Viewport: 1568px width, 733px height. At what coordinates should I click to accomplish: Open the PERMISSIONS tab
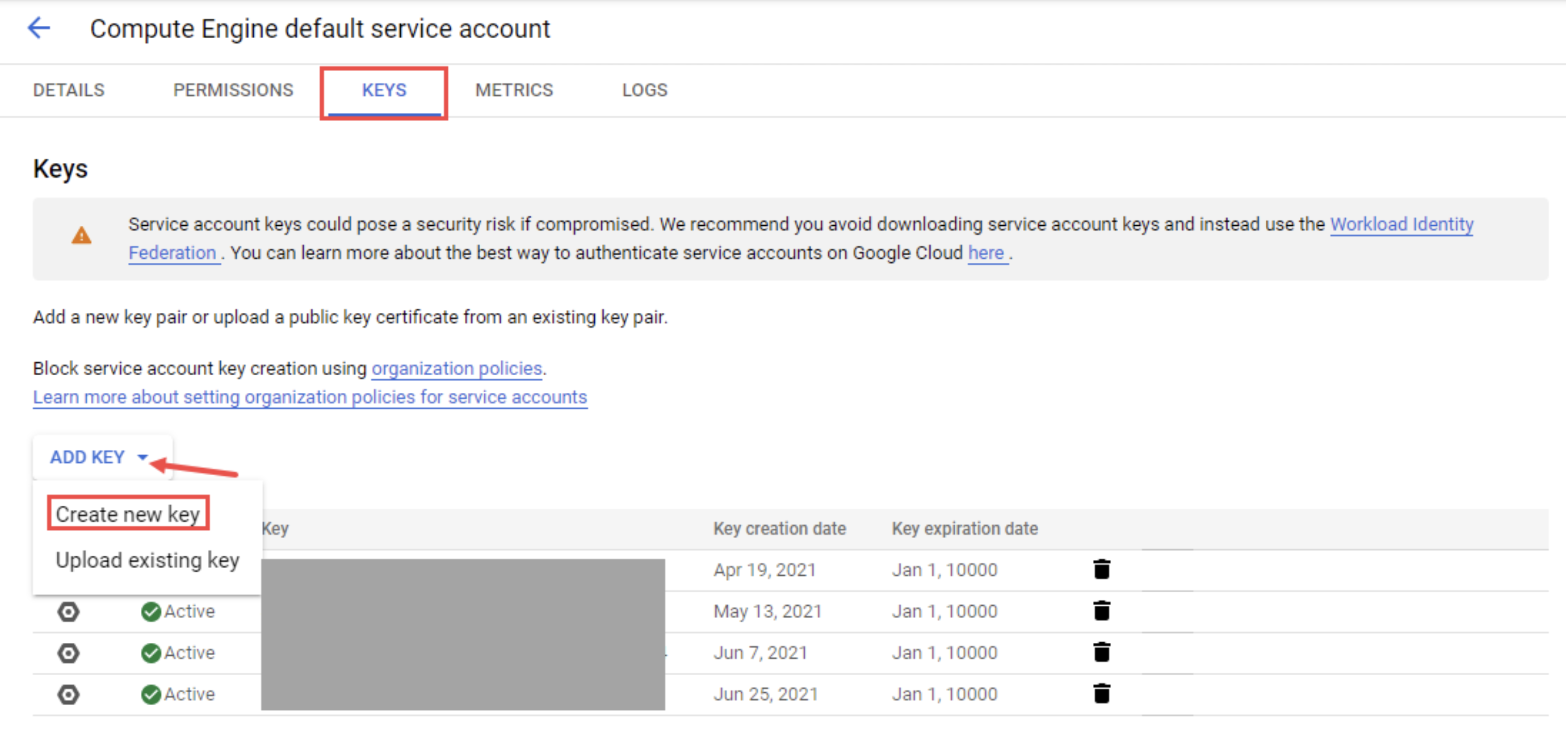tap(233, 90)
